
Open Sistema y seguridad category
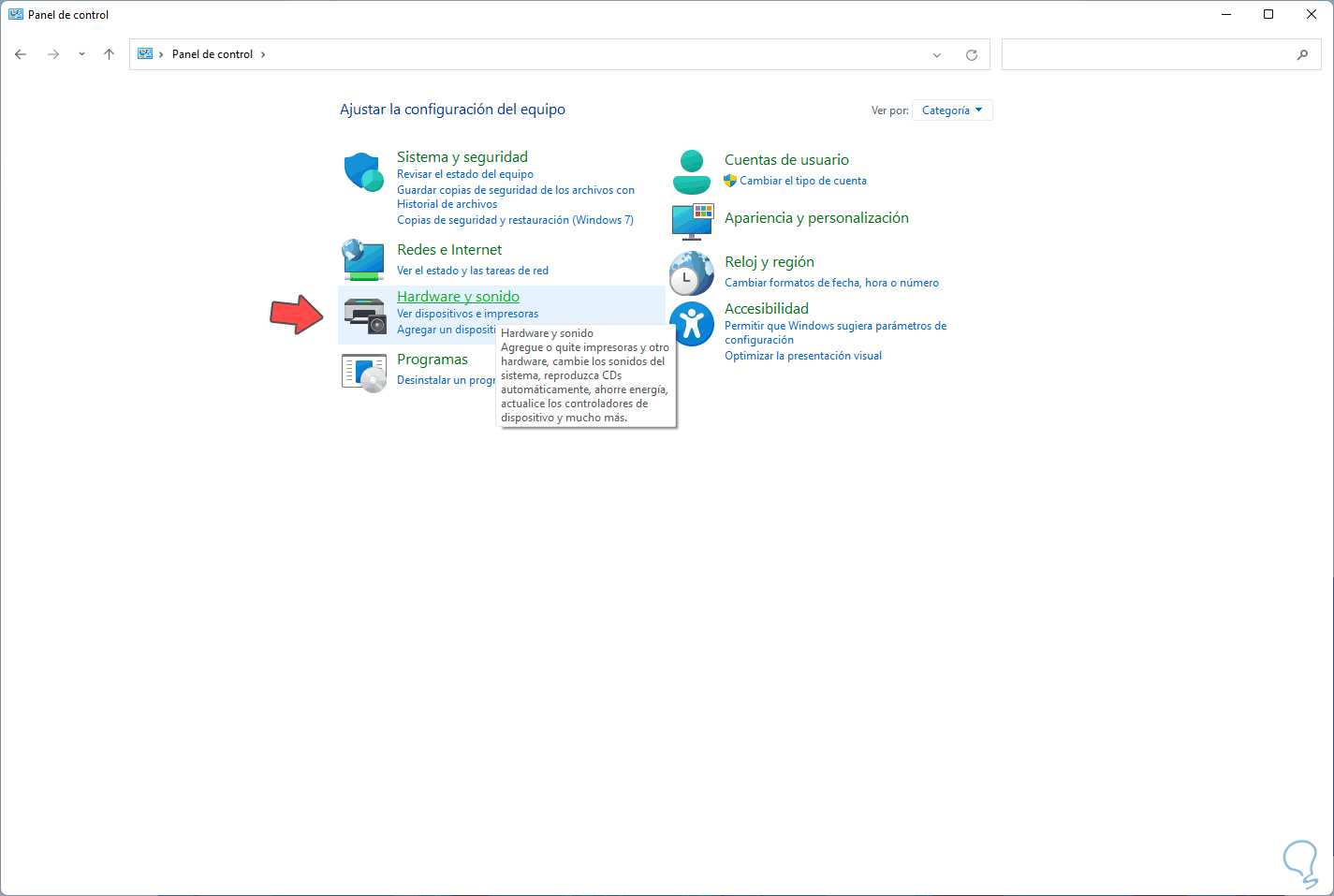point(462,157)
